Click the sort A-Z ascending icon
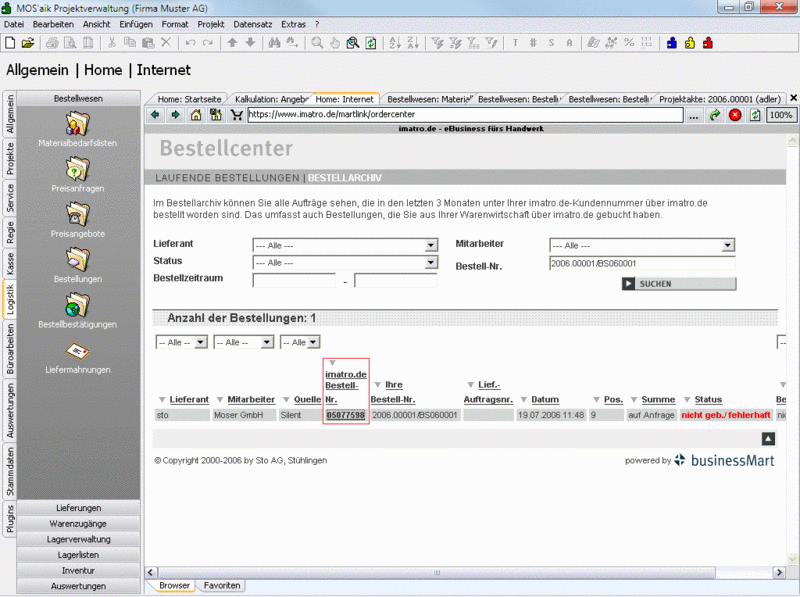This screenshot has height=597, width=800. [395, 43]
